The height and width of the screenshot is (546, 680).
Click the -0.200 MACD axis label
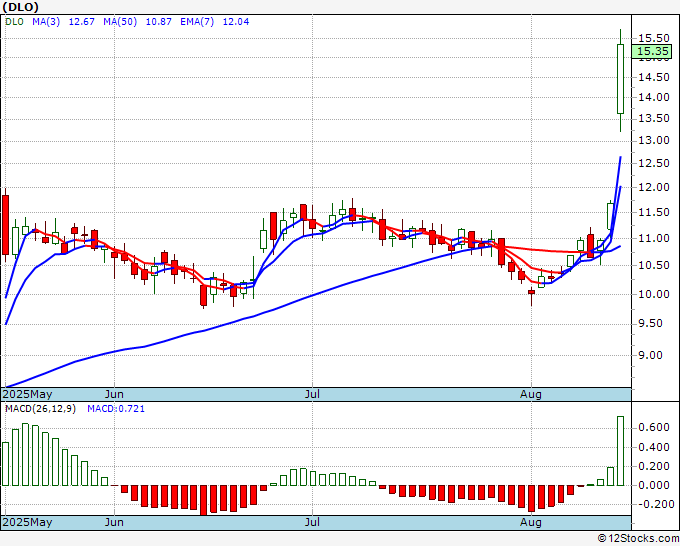pyautogui.click(x=654, y=504)
